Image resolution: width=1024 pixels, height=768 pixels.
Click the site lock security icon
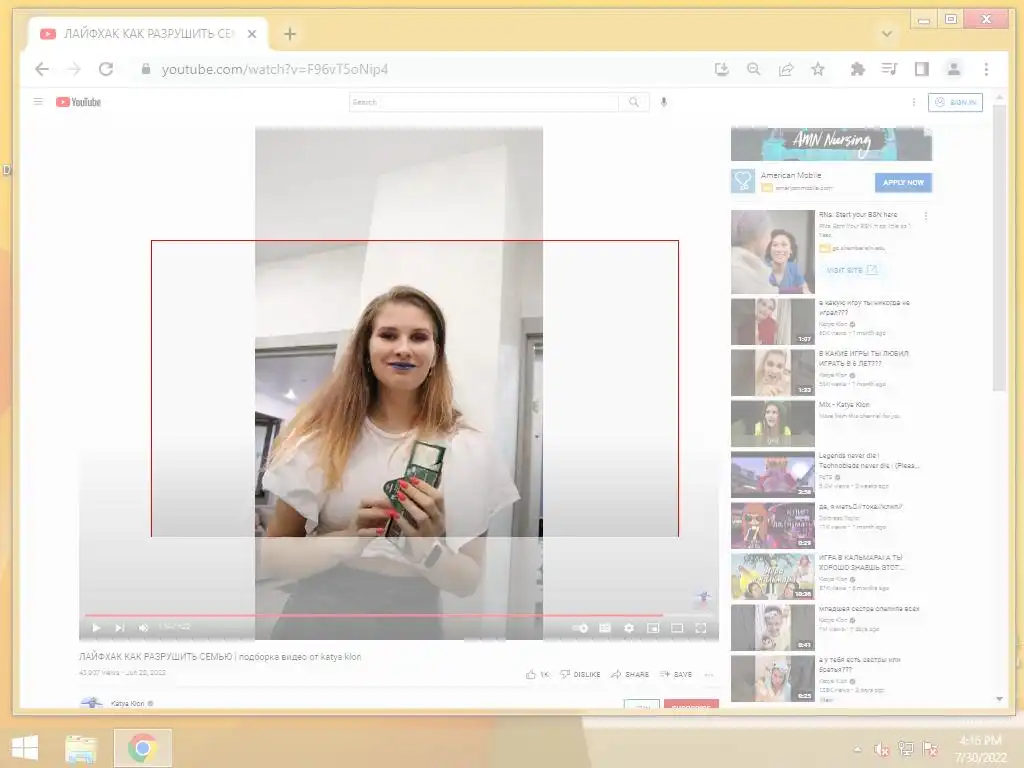click(x=146, y=69)
